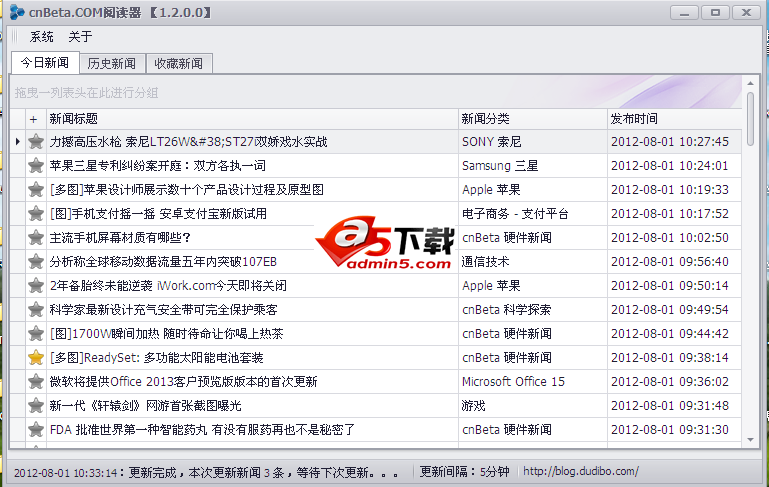This screenshot has width=769, height=487.
Task: Select the 新一代《轩辕剑》网游首张截图曝光 title
Action: [146, 406]
